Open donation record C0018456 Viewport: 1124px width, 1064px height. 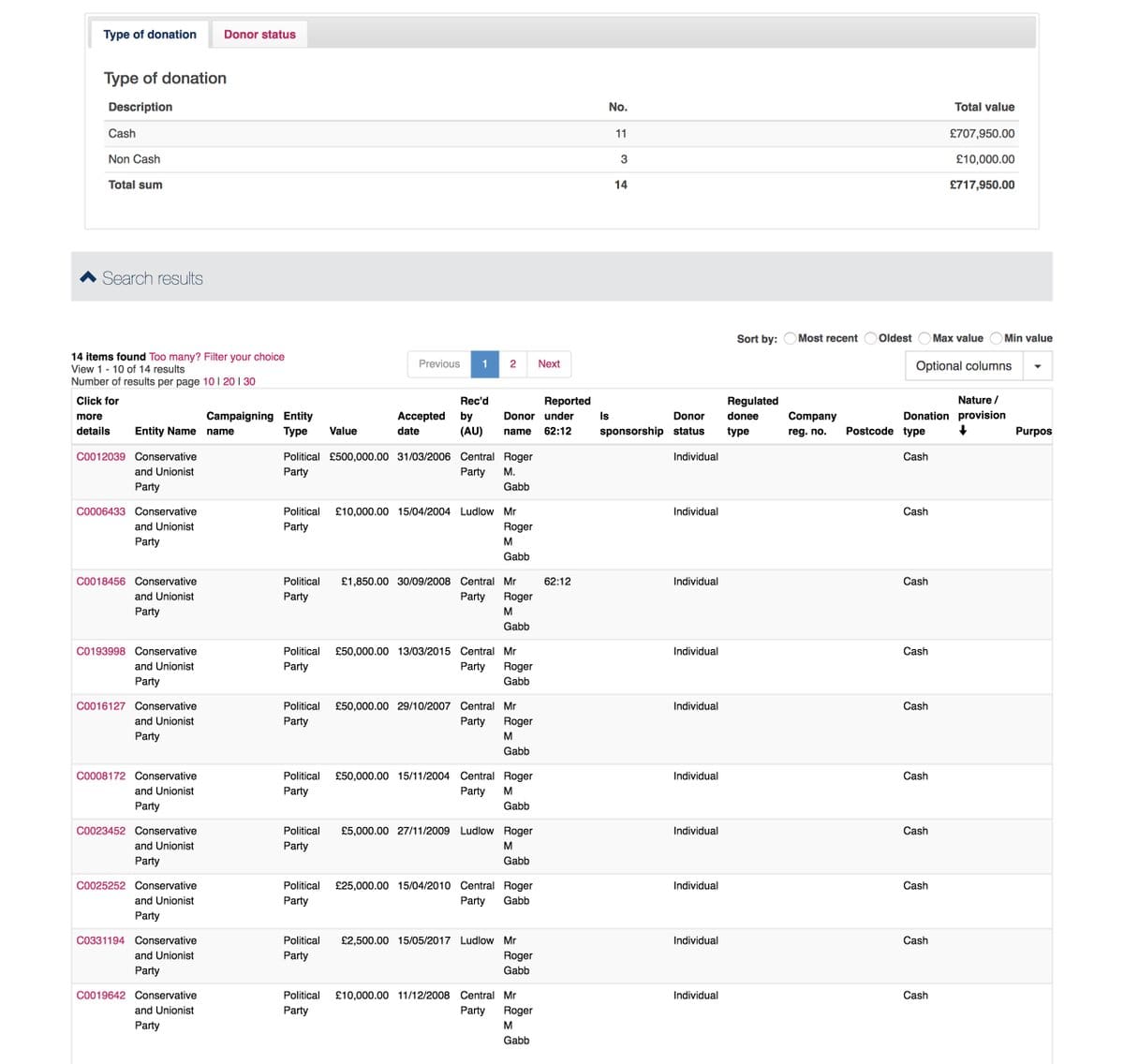click(x=100, y=582)
